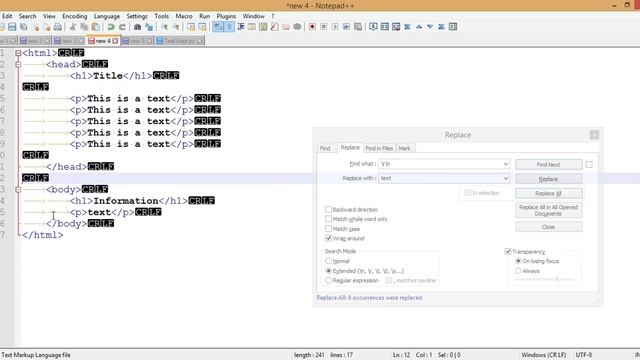Collapse the body fold marker
The image size is (640, 360).
[18, 189]
